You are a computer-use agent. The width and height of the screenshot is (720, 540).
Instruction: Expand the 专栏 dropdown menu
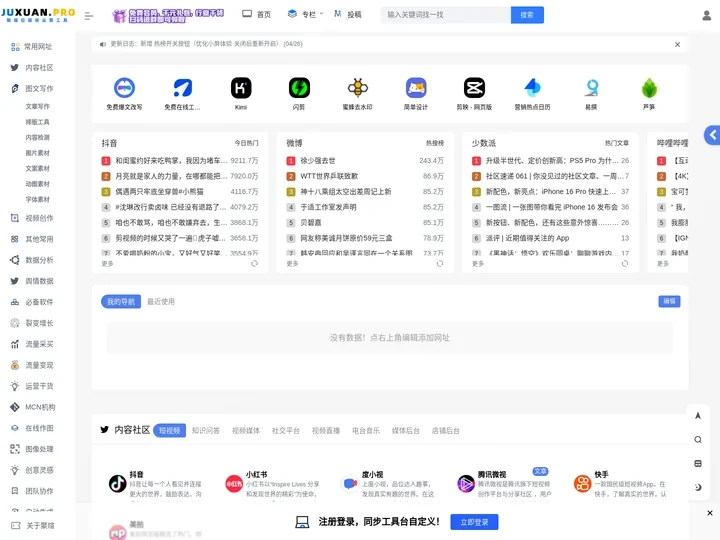coord(305,14)
